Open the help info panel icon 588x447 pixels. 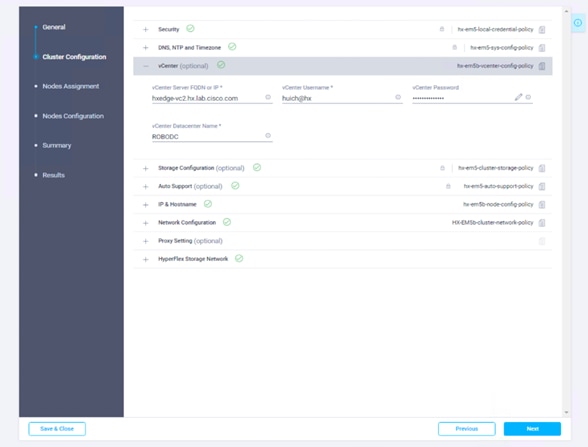coord(578,23)
